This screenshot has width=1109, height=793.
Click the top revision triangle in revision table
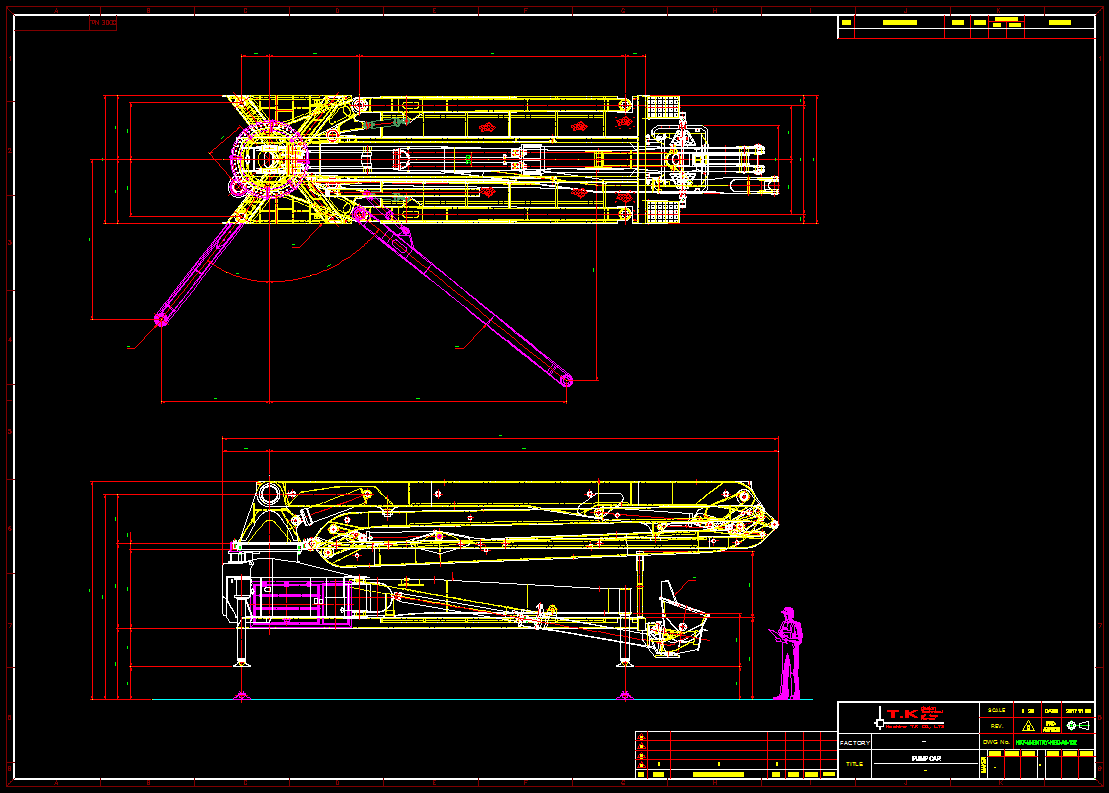tap(641, 738)
